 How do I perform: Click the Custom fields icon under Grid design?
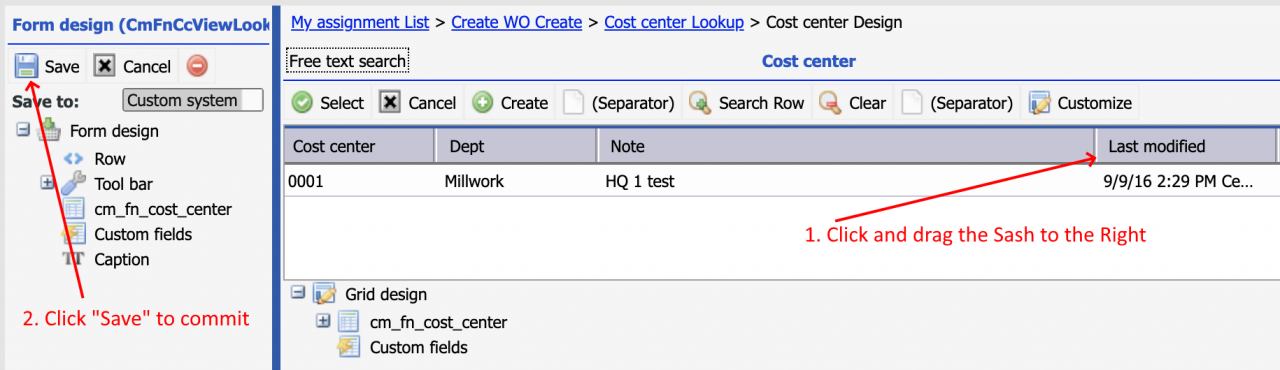point(348,347)
